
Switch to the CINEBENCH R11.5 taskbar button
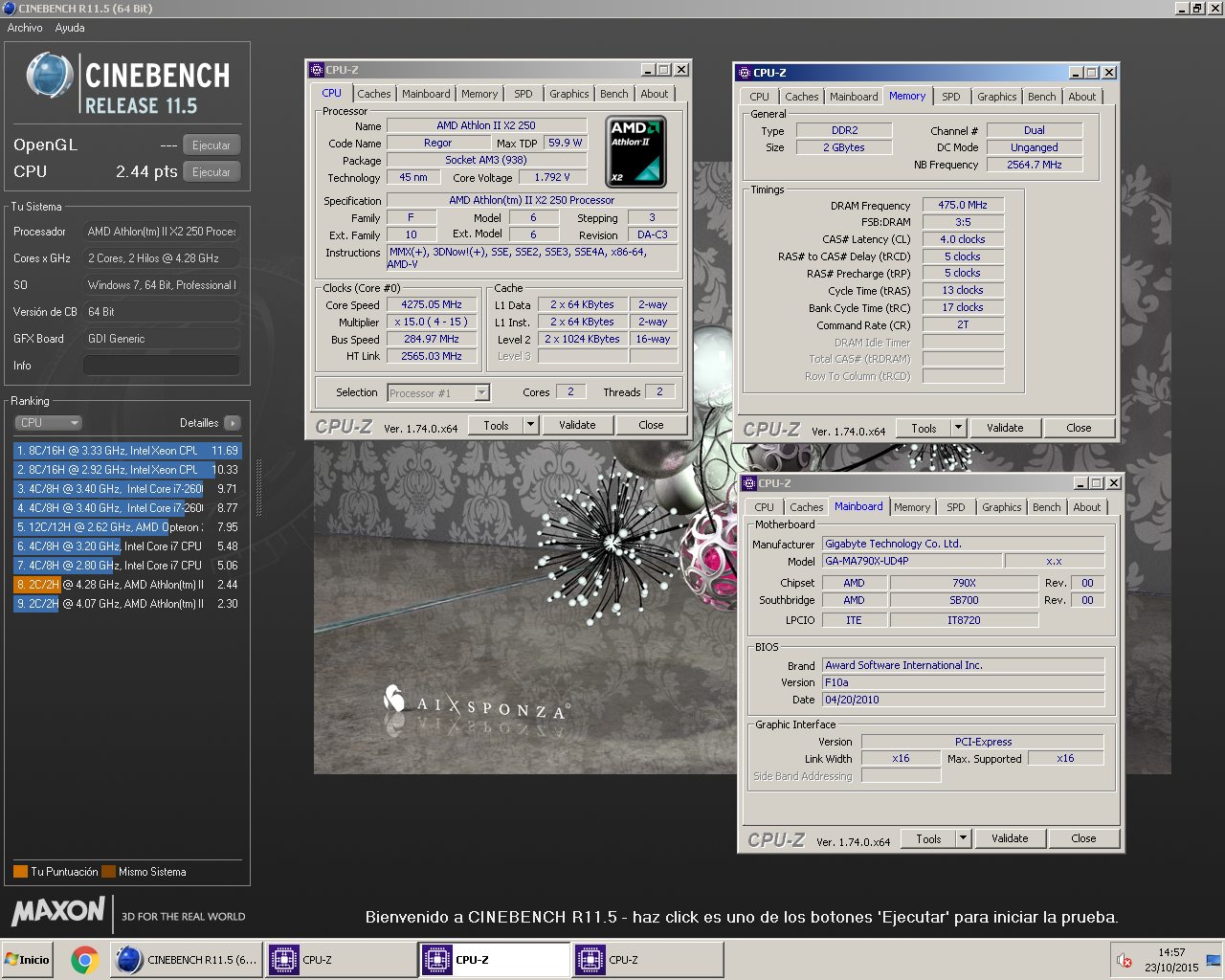click(186, 960)
